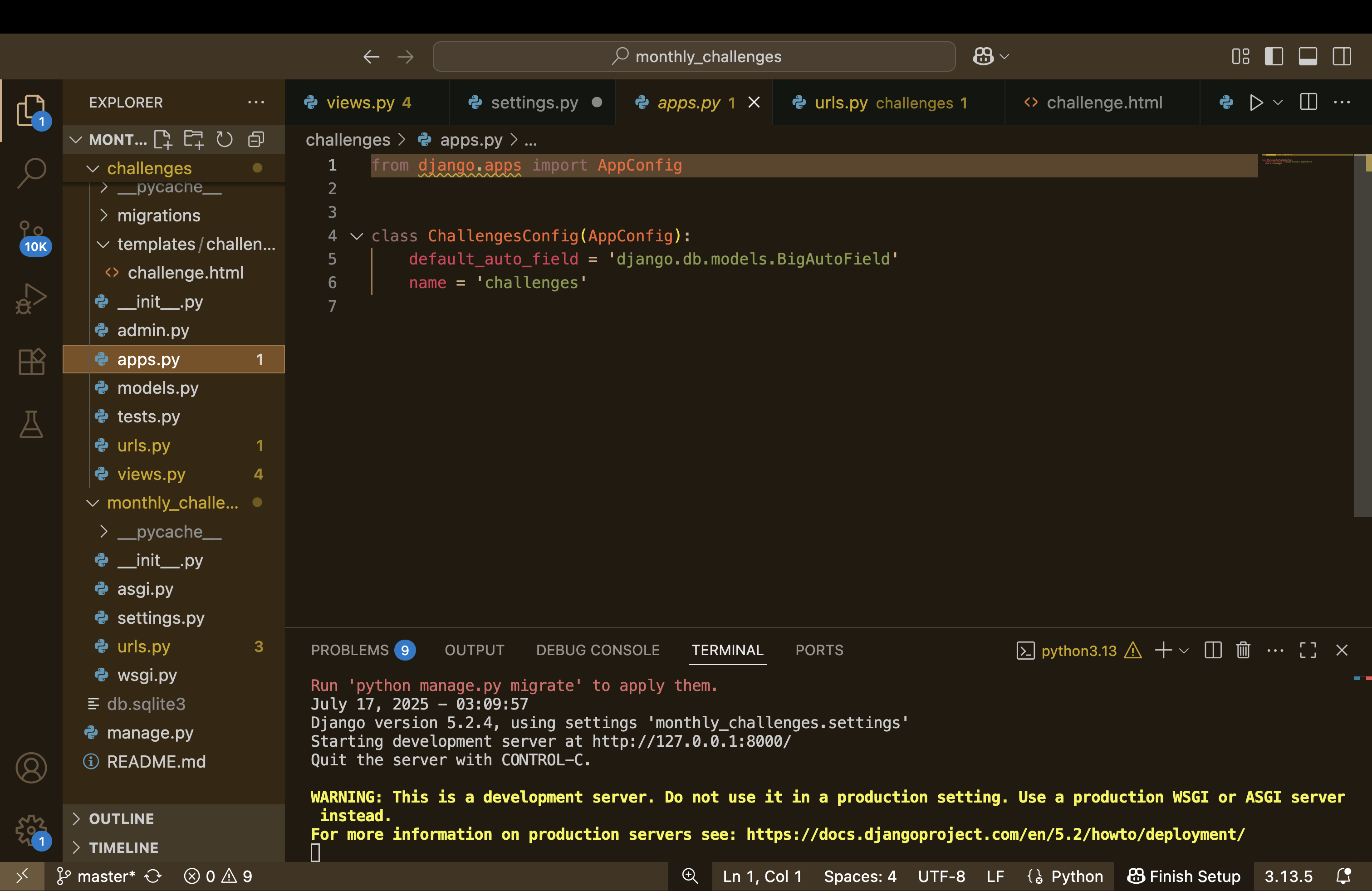Click the monthly_challenges search bar
The height and width of the screenshot is (891, 1372).
tap(694, 56)
